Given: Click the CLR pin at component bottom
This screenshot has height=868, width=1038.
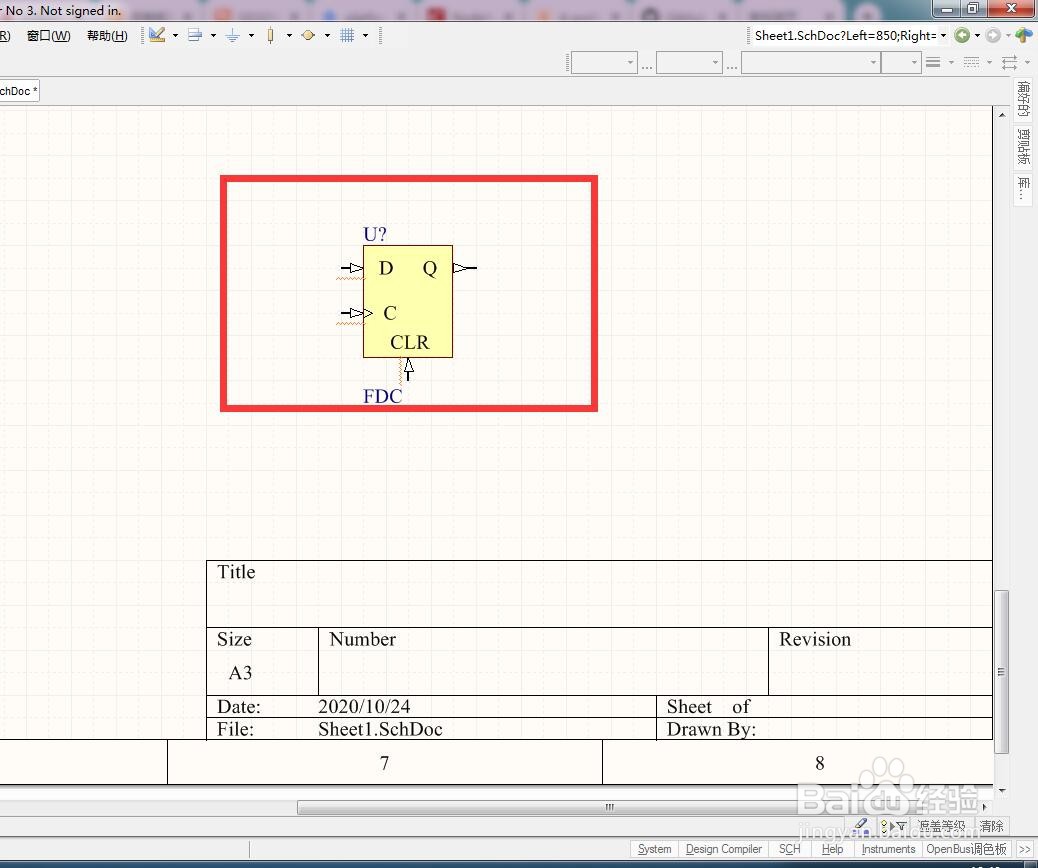Looking at the screenshot, I should tap(408, 369).
